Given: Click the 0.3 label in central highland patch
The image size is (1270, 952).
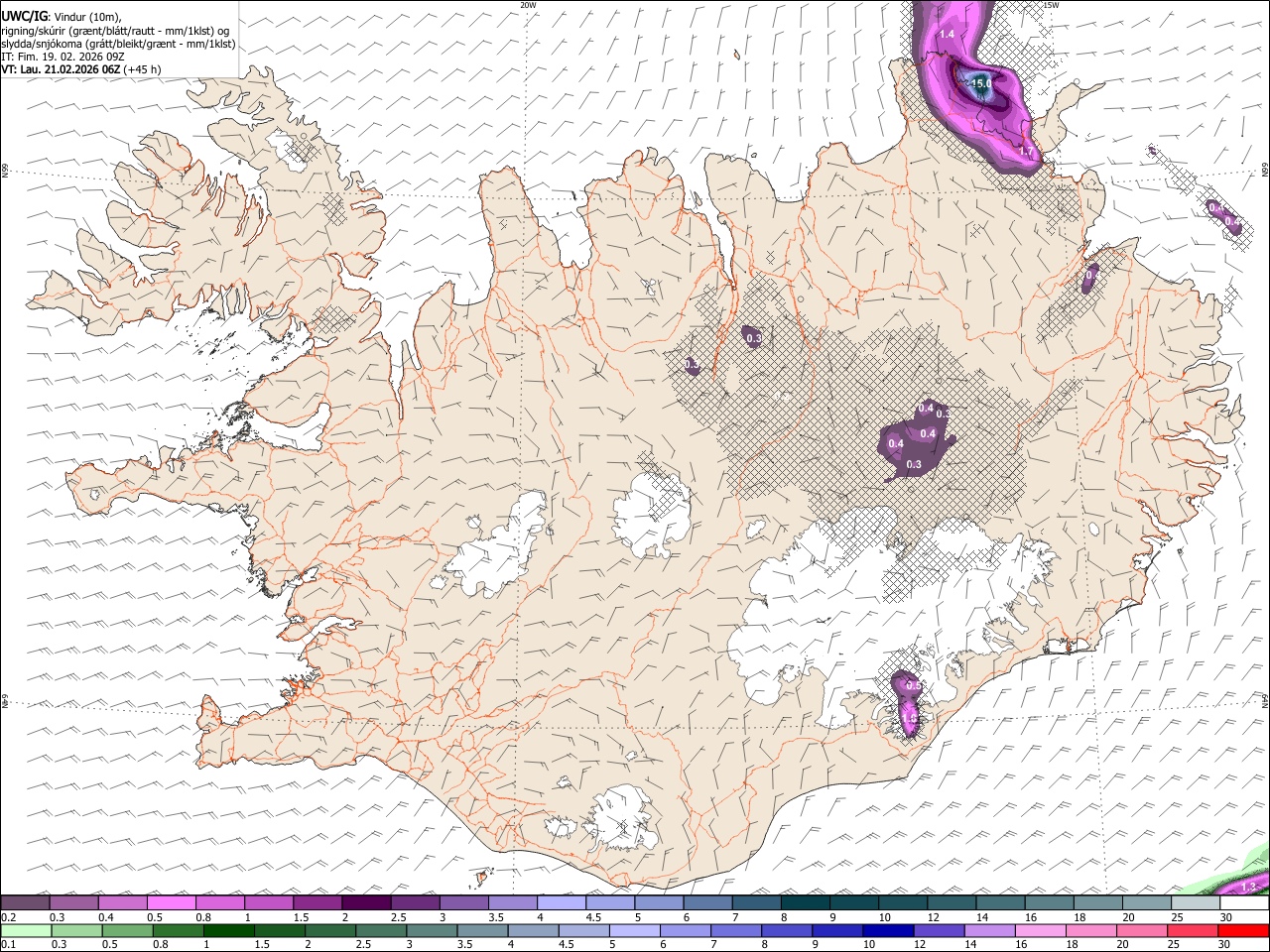Looking at the screenshot, I should click(914, 464).
